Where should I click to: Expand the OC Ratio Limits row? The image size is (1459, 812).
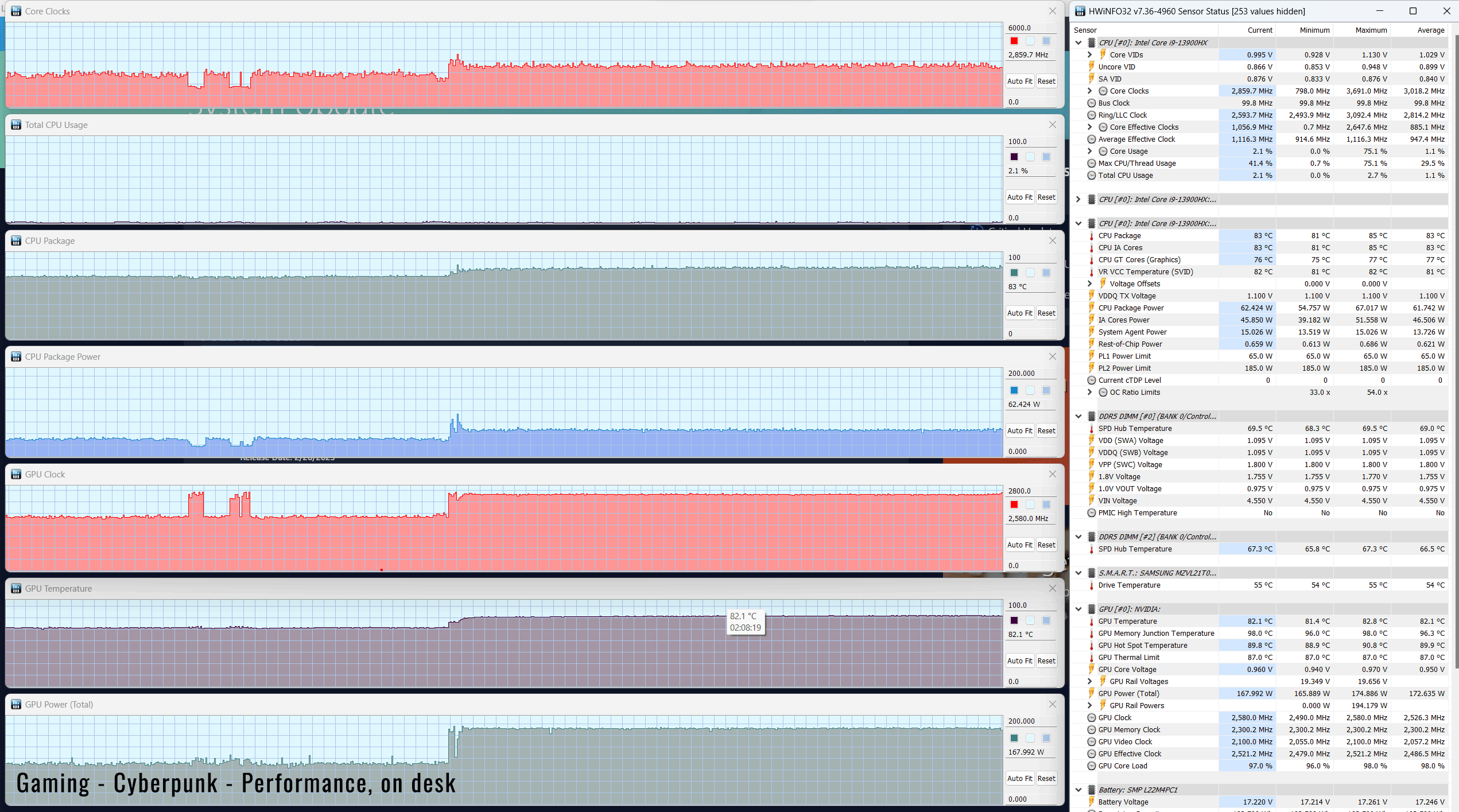pos(1090,392)
